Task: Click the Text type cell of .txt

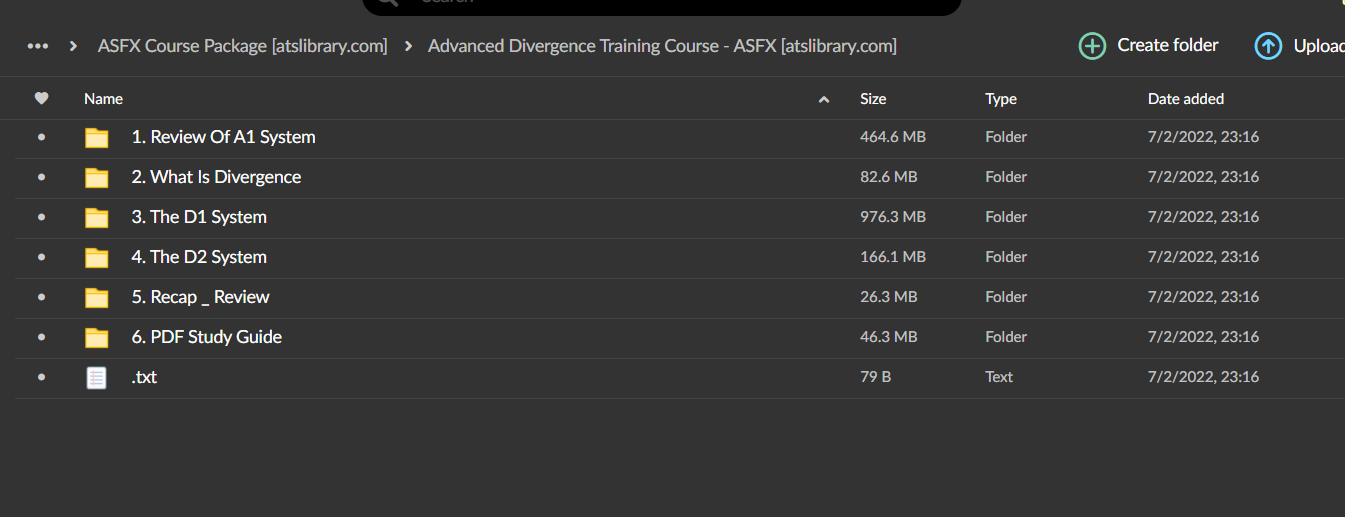Action: pyautogui.click(x=999, y=377)
